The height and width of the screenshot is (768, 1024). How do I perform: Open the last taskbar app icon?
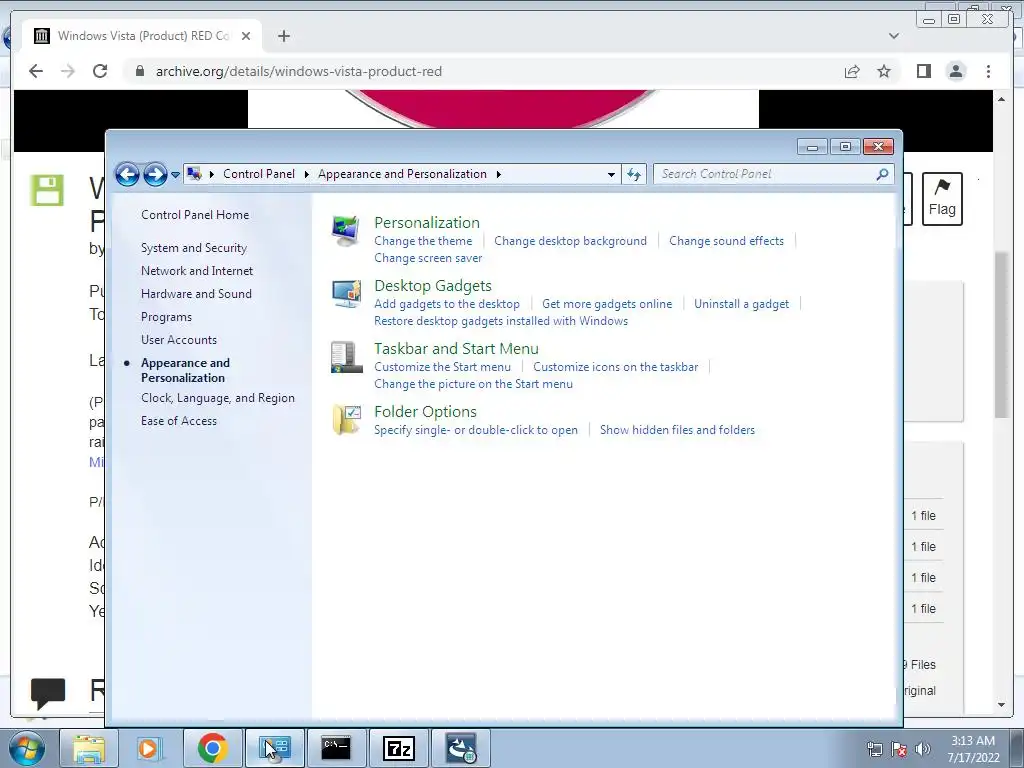(x=461, y=748)
